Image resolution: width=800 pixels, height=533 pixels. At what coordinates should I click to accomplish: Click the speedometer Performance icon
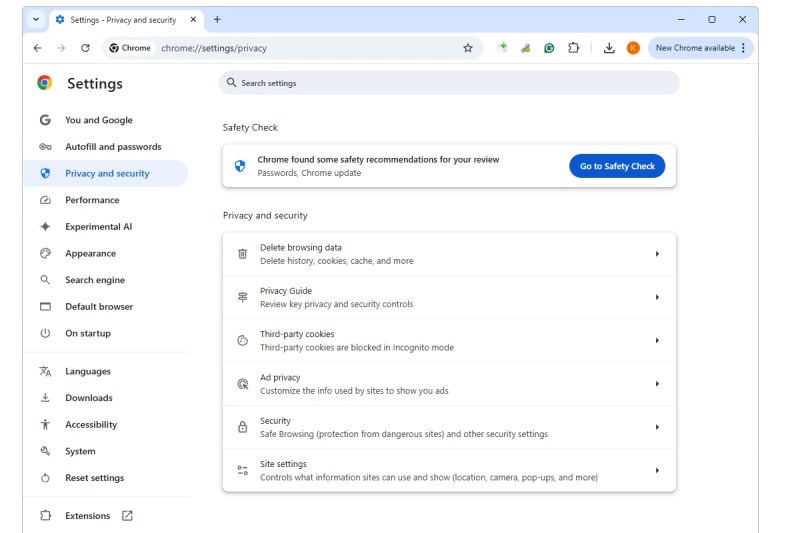pyautogui.click(x=45, y=200)
